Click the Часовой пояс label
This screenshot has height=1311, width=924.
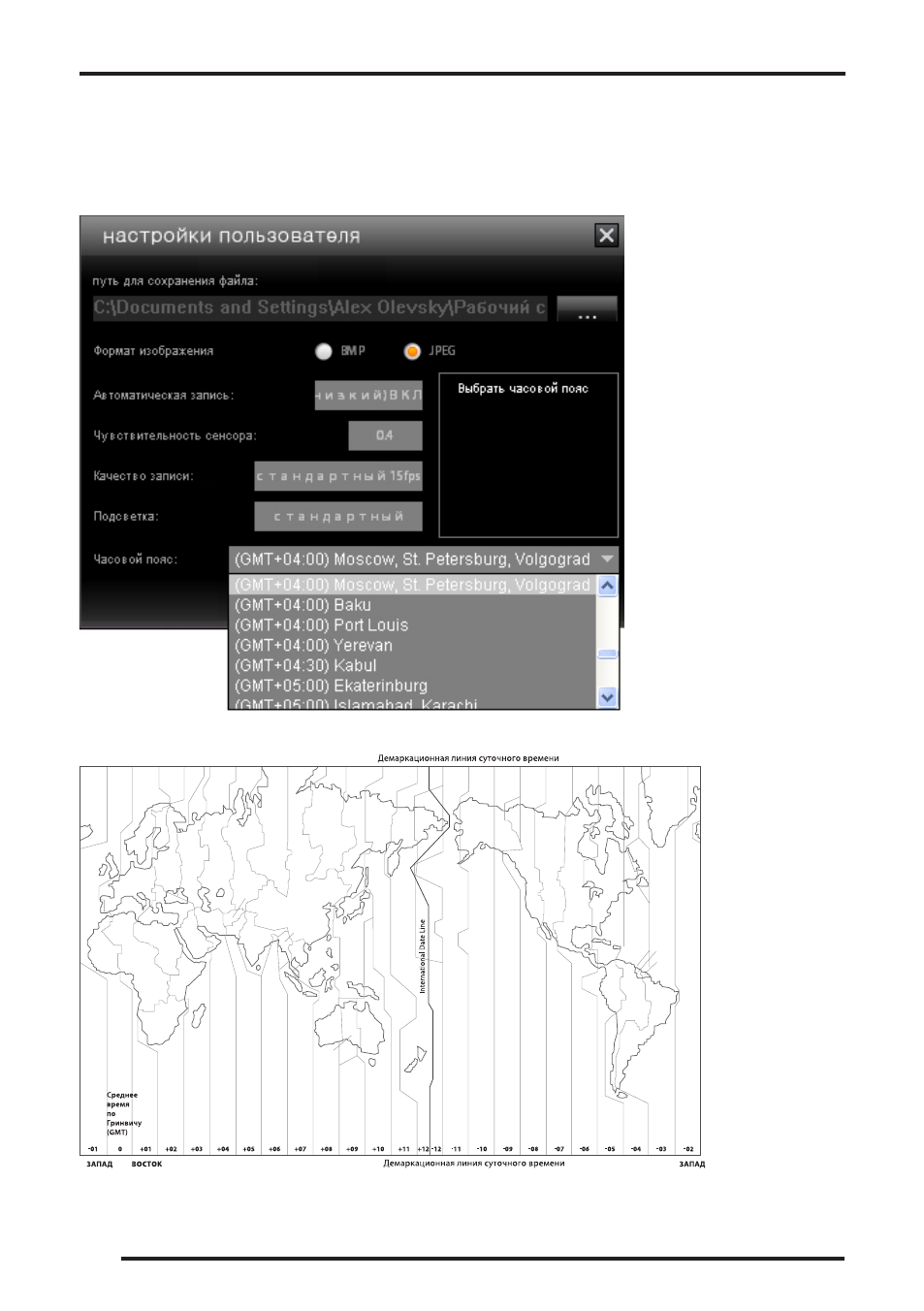click(x=135, y=560)
